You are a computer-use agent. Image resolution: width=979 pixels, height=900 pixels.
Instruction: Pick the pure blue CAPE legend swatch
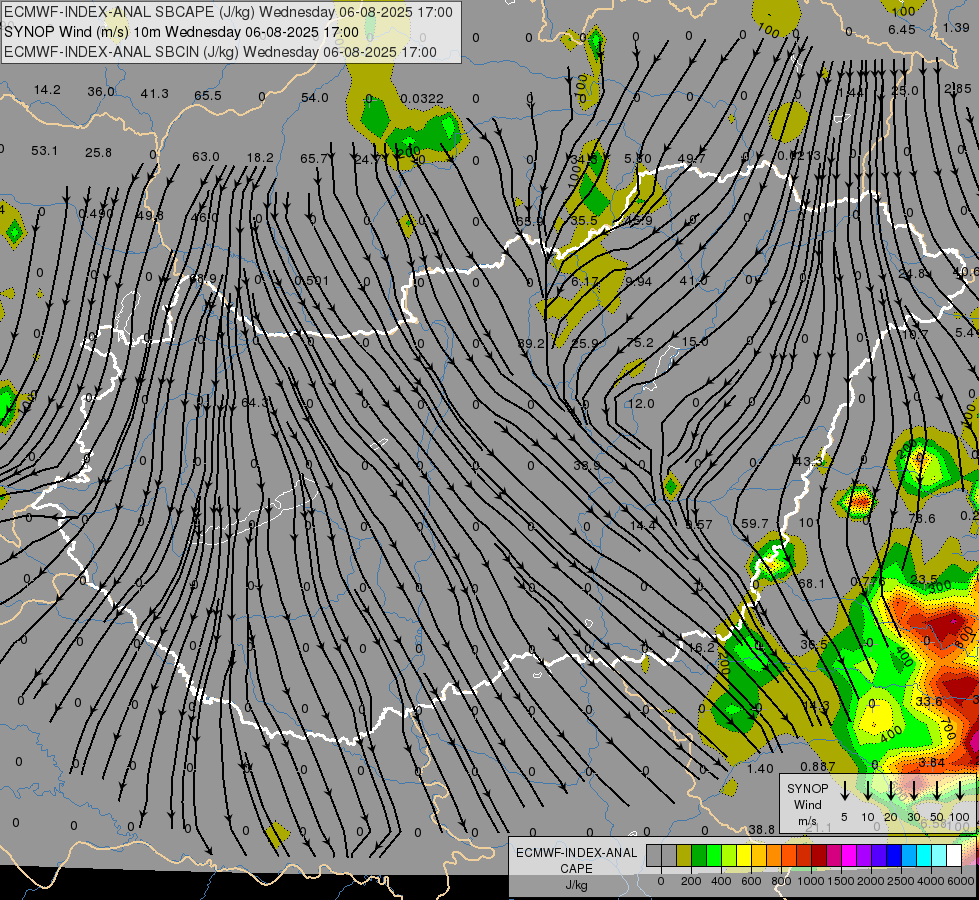895,856
